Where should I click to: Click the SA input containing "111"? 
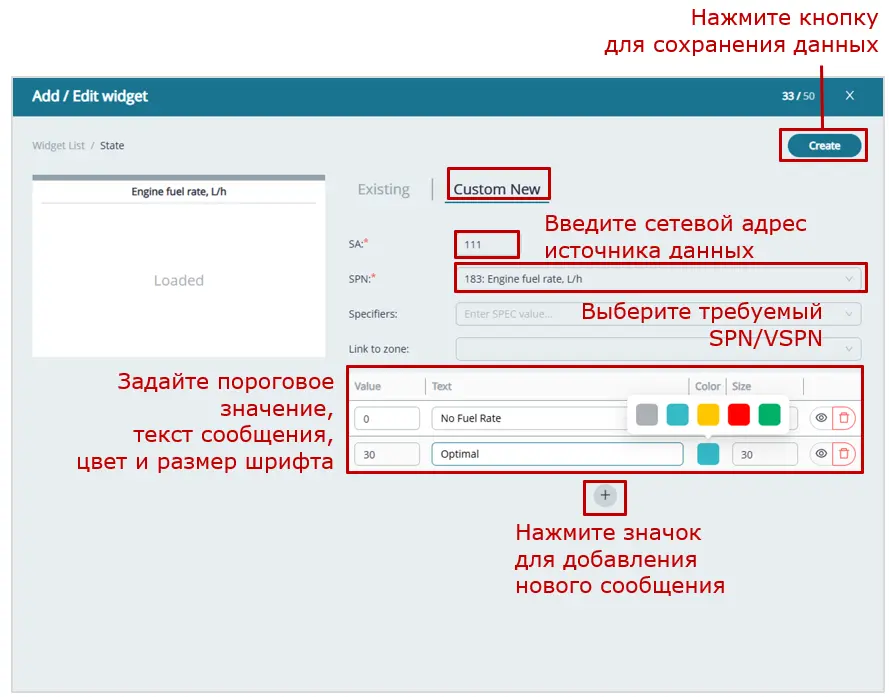point(487,244)
